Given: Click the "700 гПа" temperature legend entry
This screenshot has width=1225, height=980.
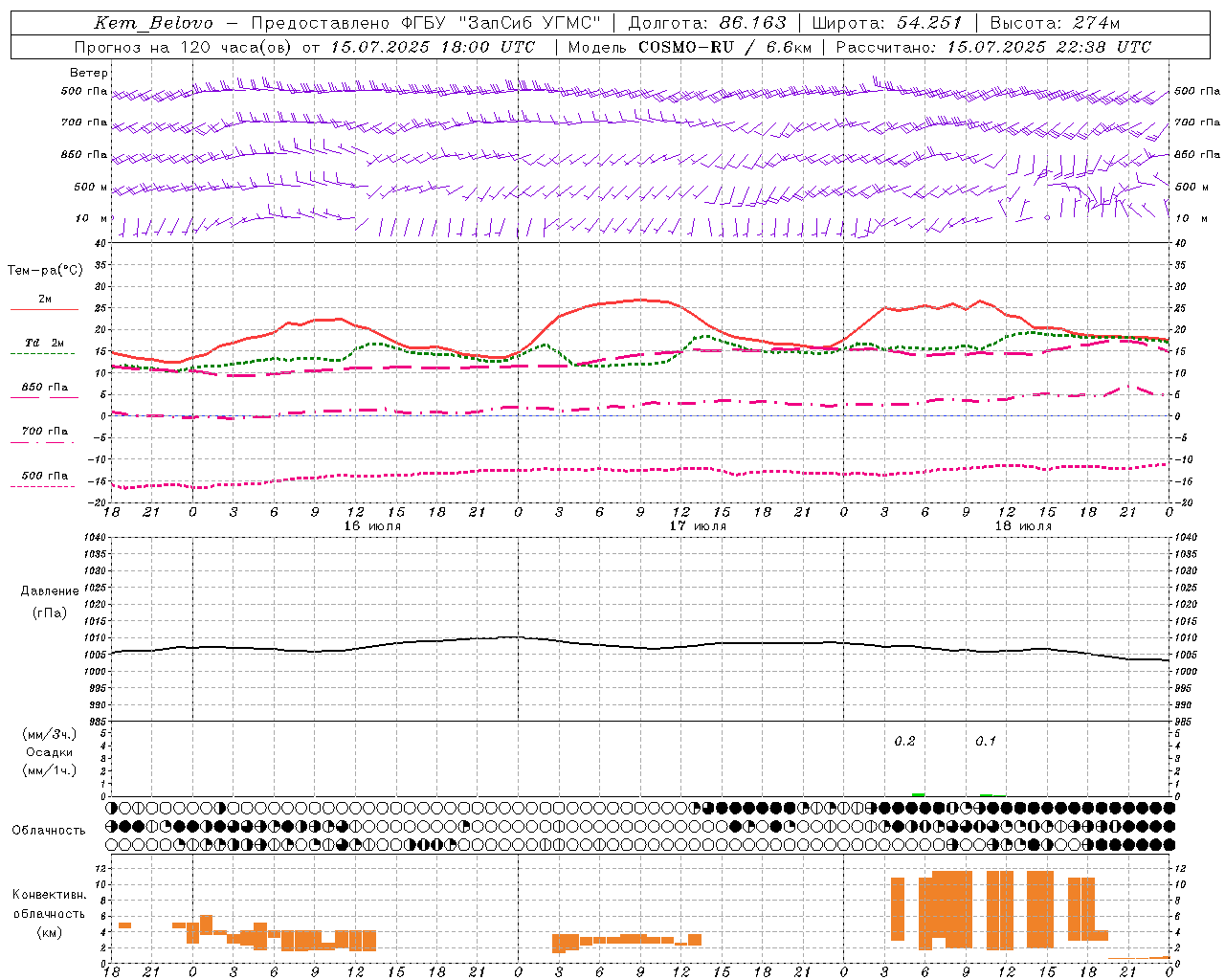Looking at the screenshot, I should (x=44, y=432).
